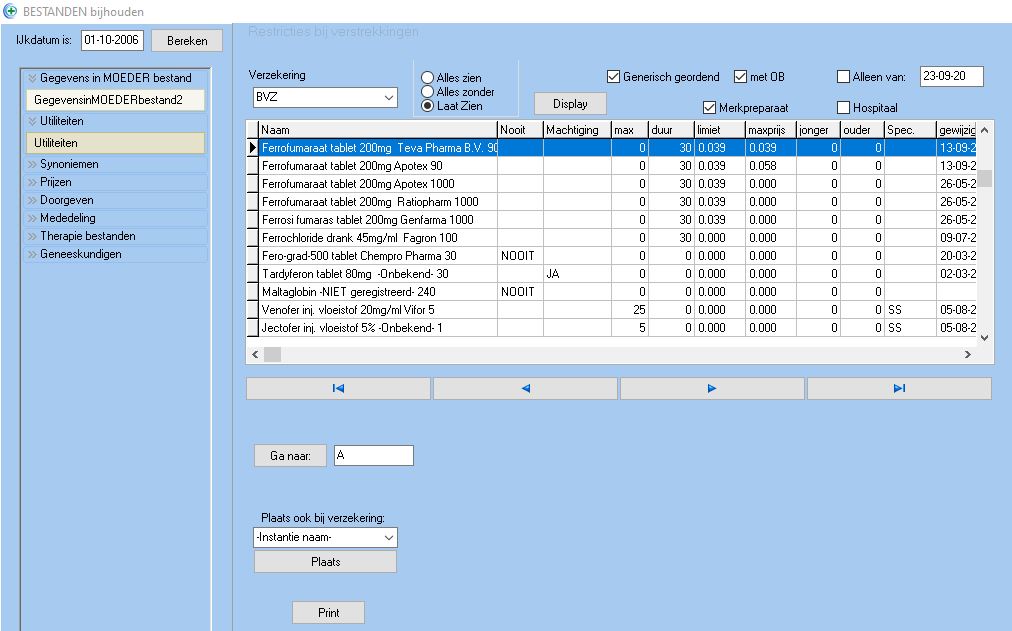Click max value 25 in Venofer row

coord(629,310)
